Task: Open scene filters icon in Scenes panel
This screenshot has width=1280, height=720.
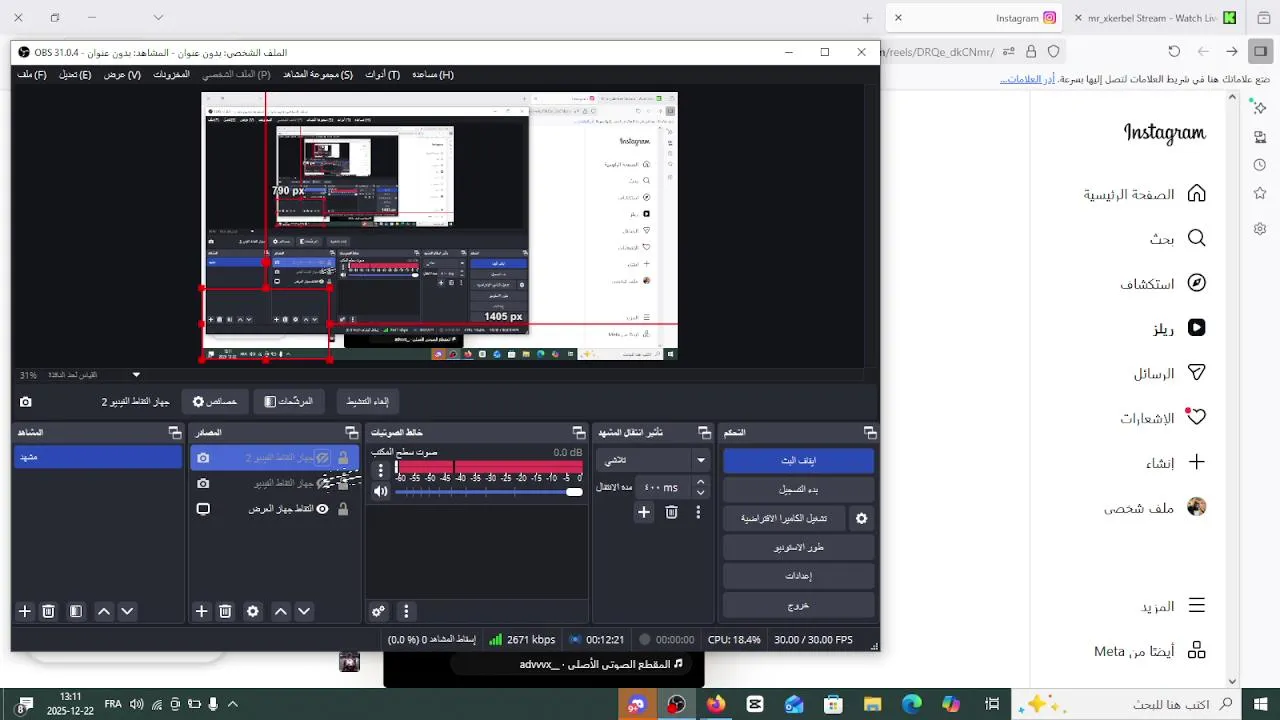Action: click(76, 611)
